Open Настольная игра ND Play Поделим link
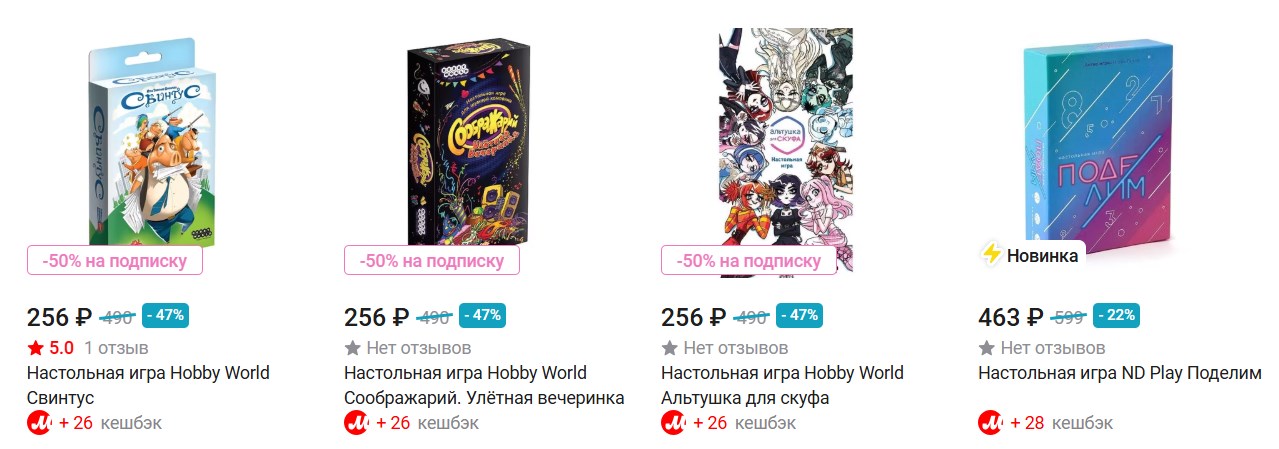Viewport: 1279px width, 449px height. tap(1120, 373)
